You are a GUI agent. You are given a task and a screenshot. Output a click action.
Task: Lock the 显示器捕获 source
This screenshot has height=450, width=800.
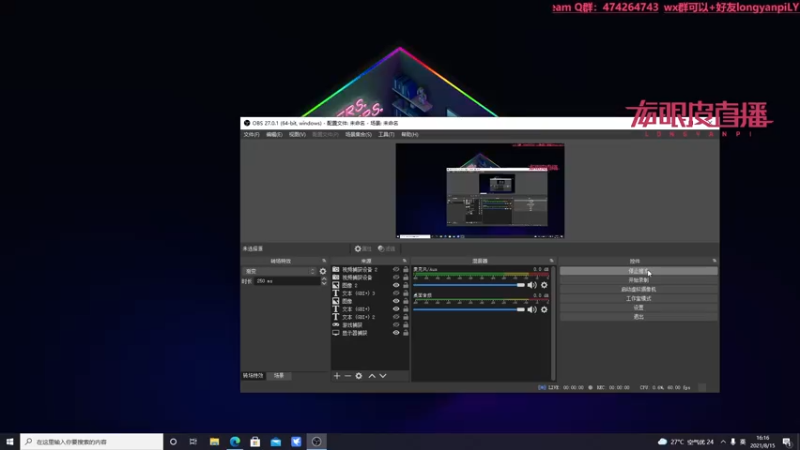[406, 333]
